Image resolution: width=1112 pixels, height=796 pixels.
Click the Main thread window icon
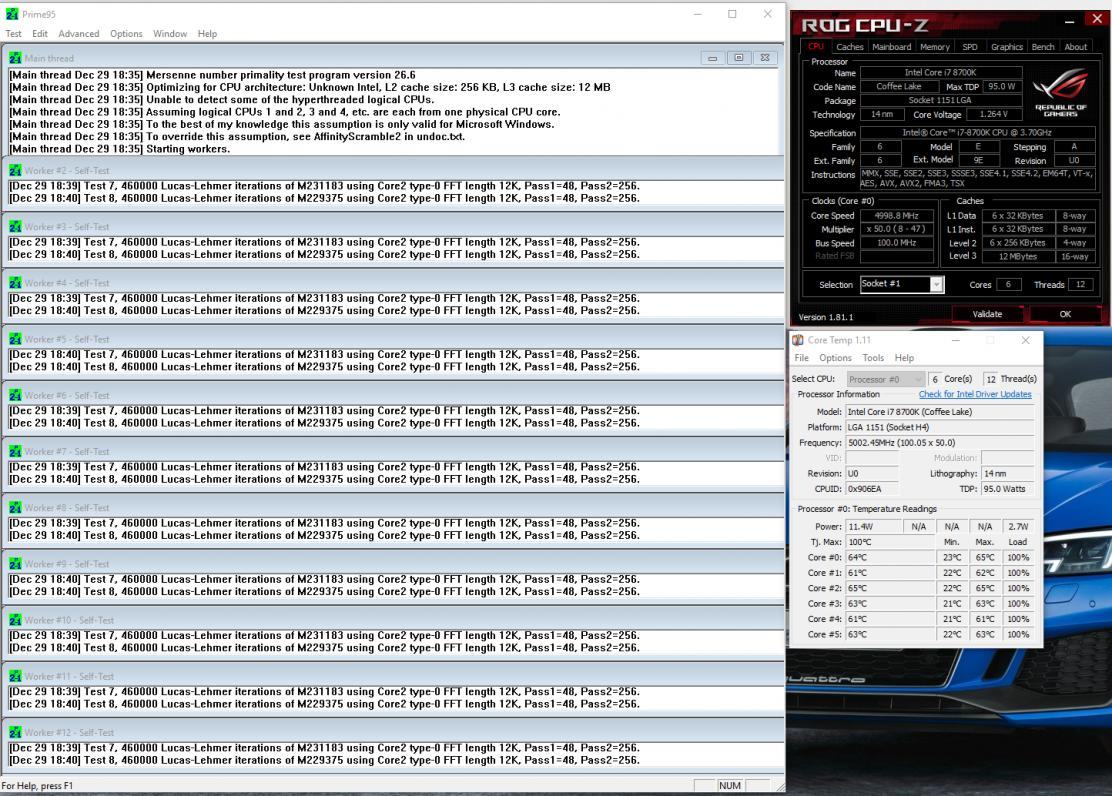click(x=15, y=57)
